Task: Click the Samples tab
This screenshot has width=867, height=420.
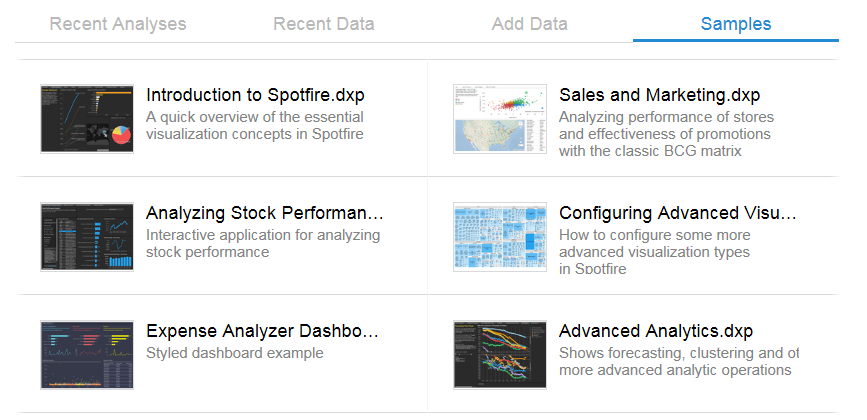Action: click(735, 24)
